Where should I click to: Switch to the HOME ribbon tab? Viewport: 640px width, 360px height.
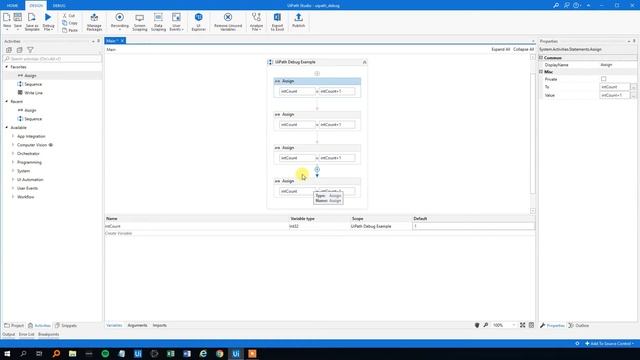click(x=12, y=6)
